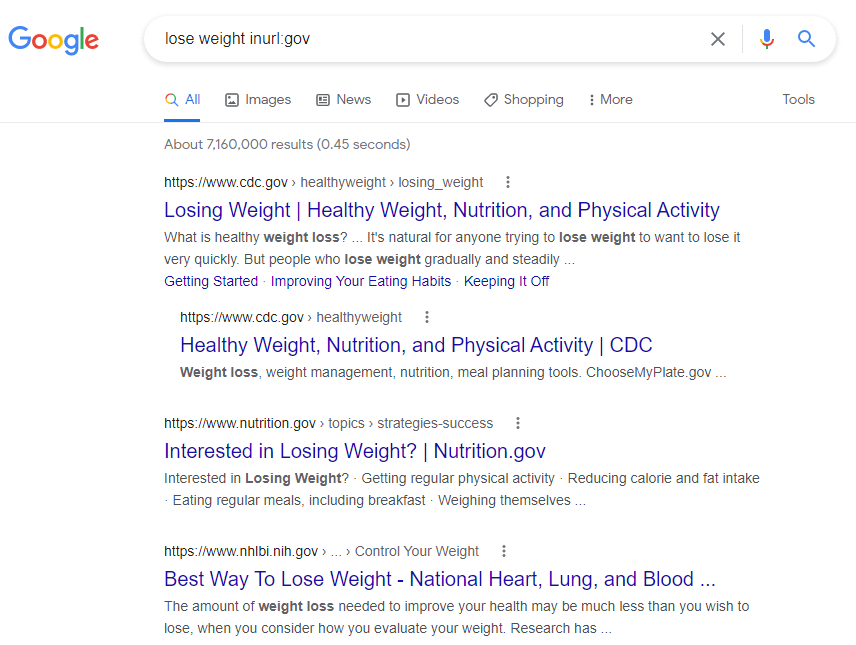Viewport: 856px width, 645px height.
Task: Open options dots beside nhlbi.nih.gov result
Action: pos(504,551)
